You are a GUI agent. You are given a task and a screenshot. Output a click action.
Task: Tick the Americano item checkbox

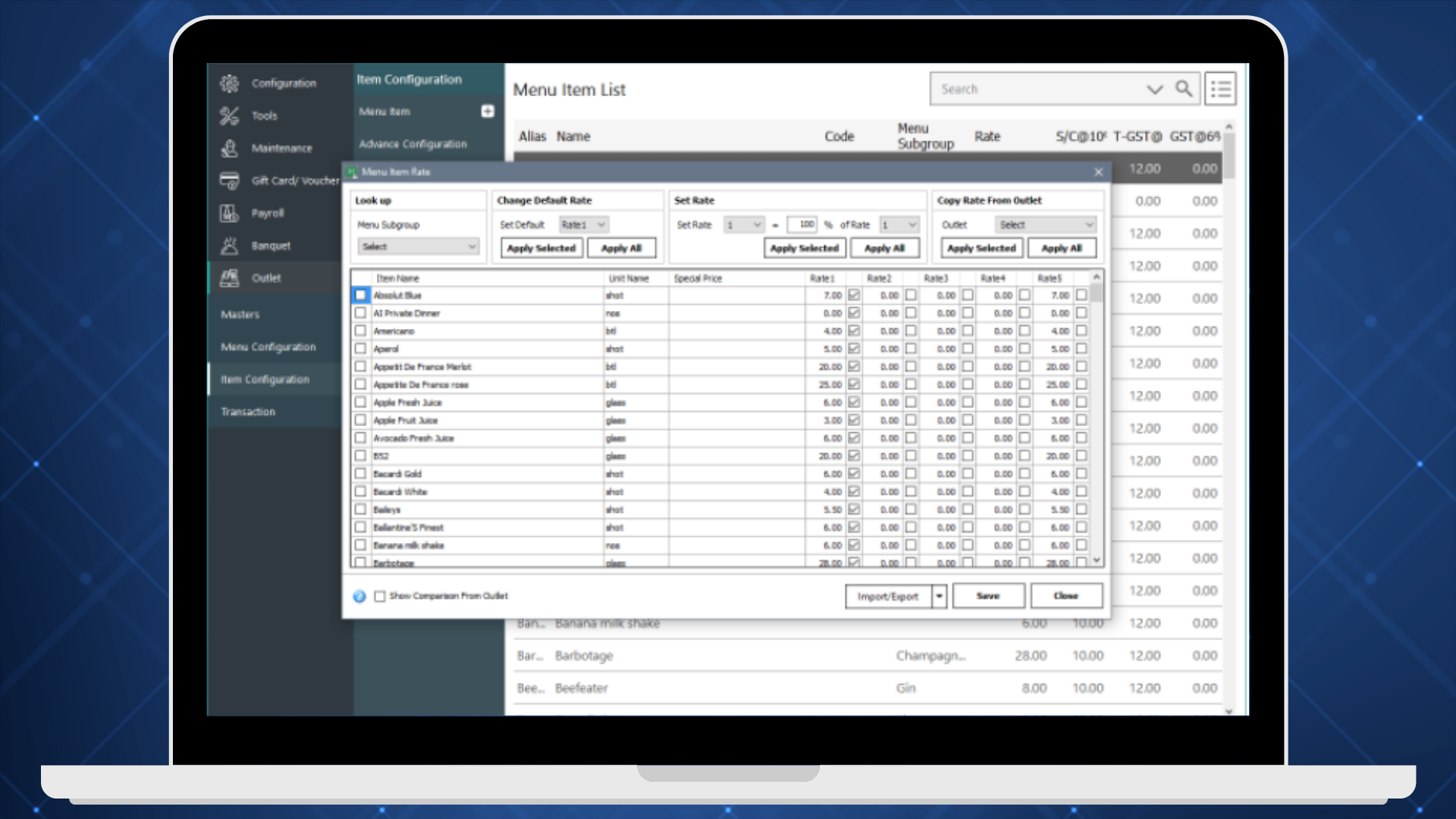tap(361, 331)
